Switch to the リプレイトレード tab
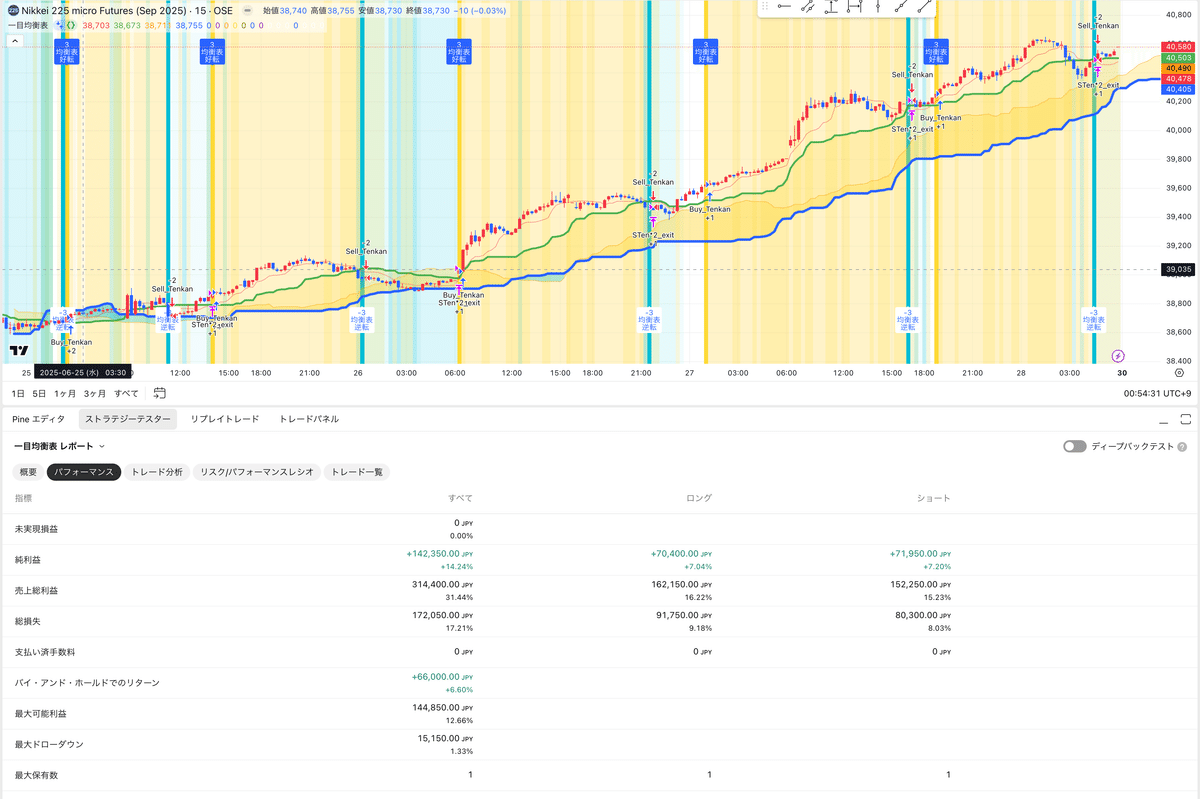 point(225,419)
